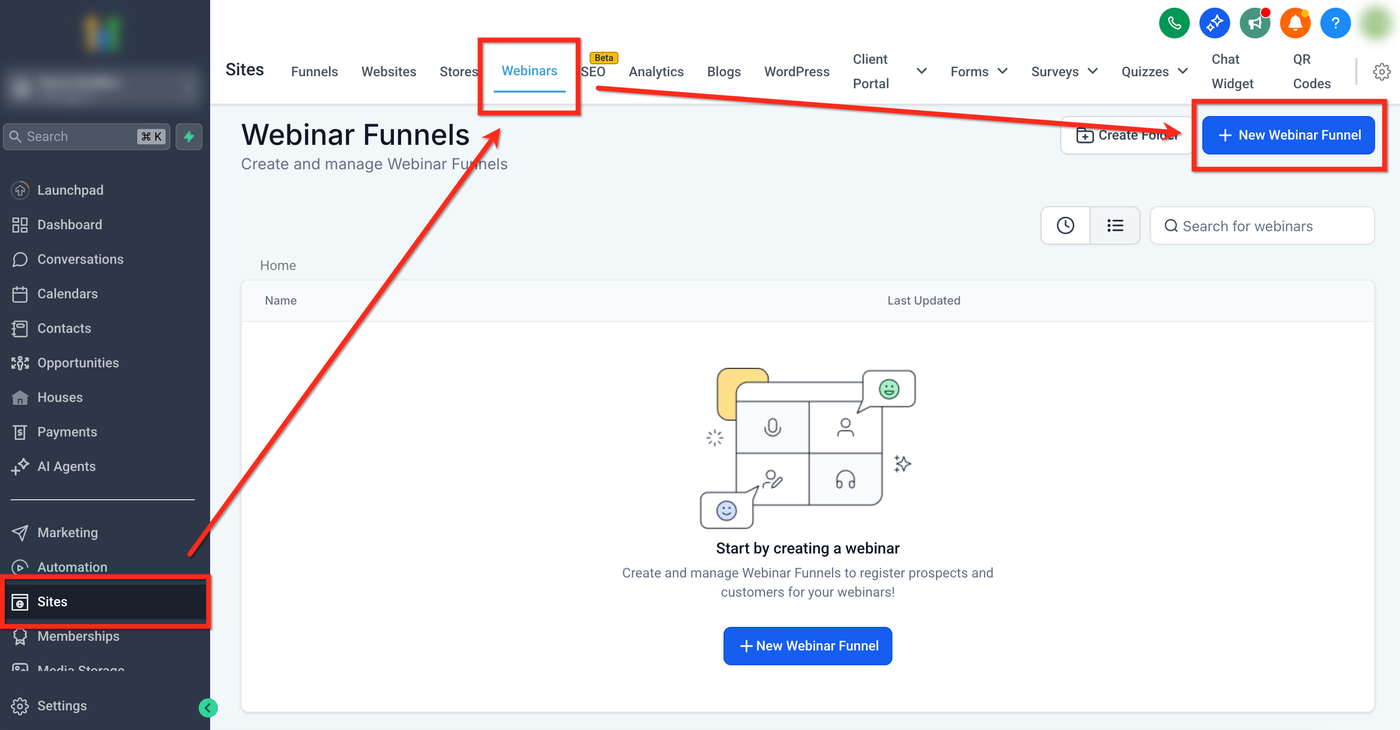Image resolution: width=1400 pixels, height=730 pixels.
Task: Open the orange bell notifications icon
Action: pos(1295,23)
